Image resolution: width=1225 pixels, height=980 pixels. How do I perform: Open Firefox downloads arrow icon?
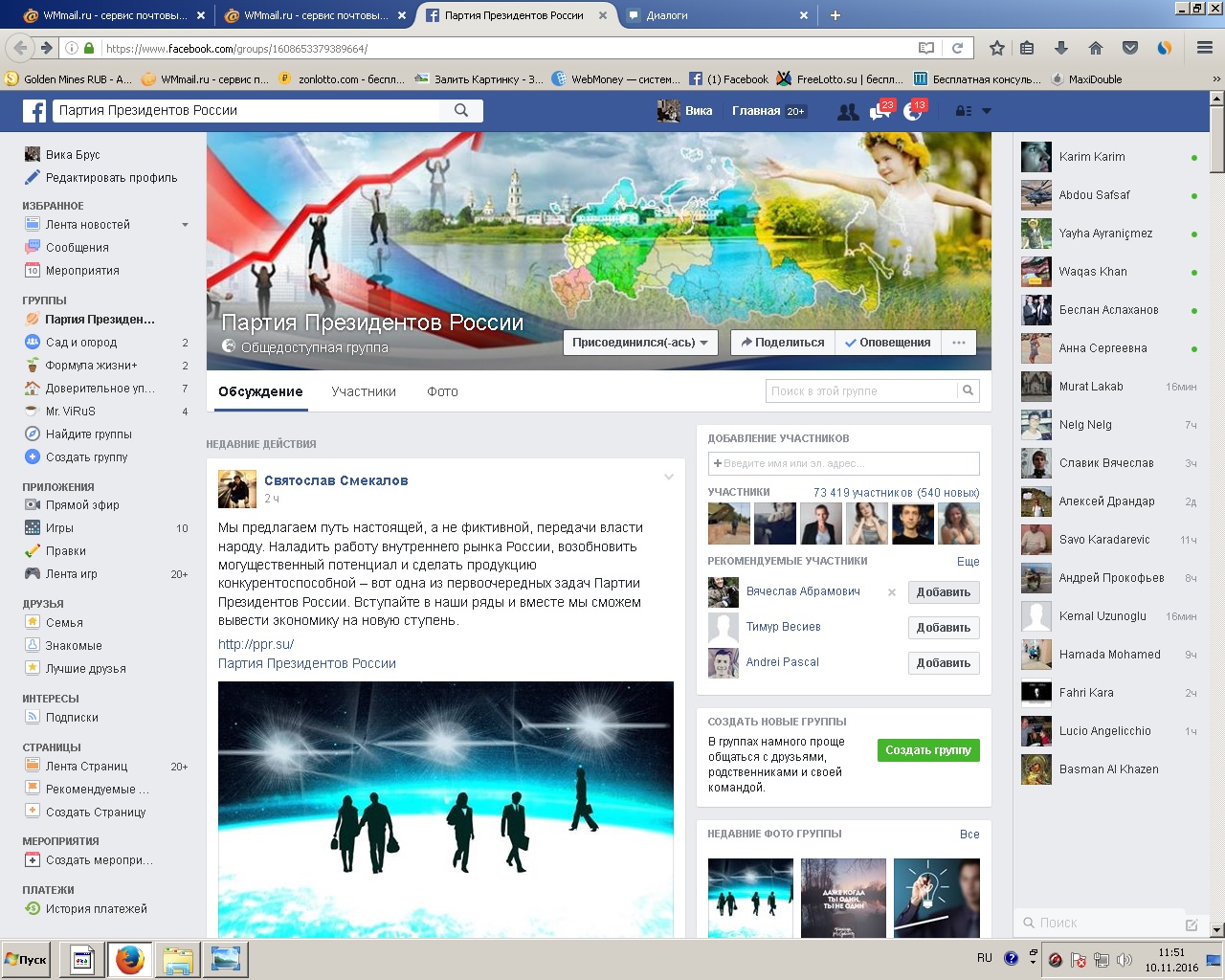coord(1060,48)
